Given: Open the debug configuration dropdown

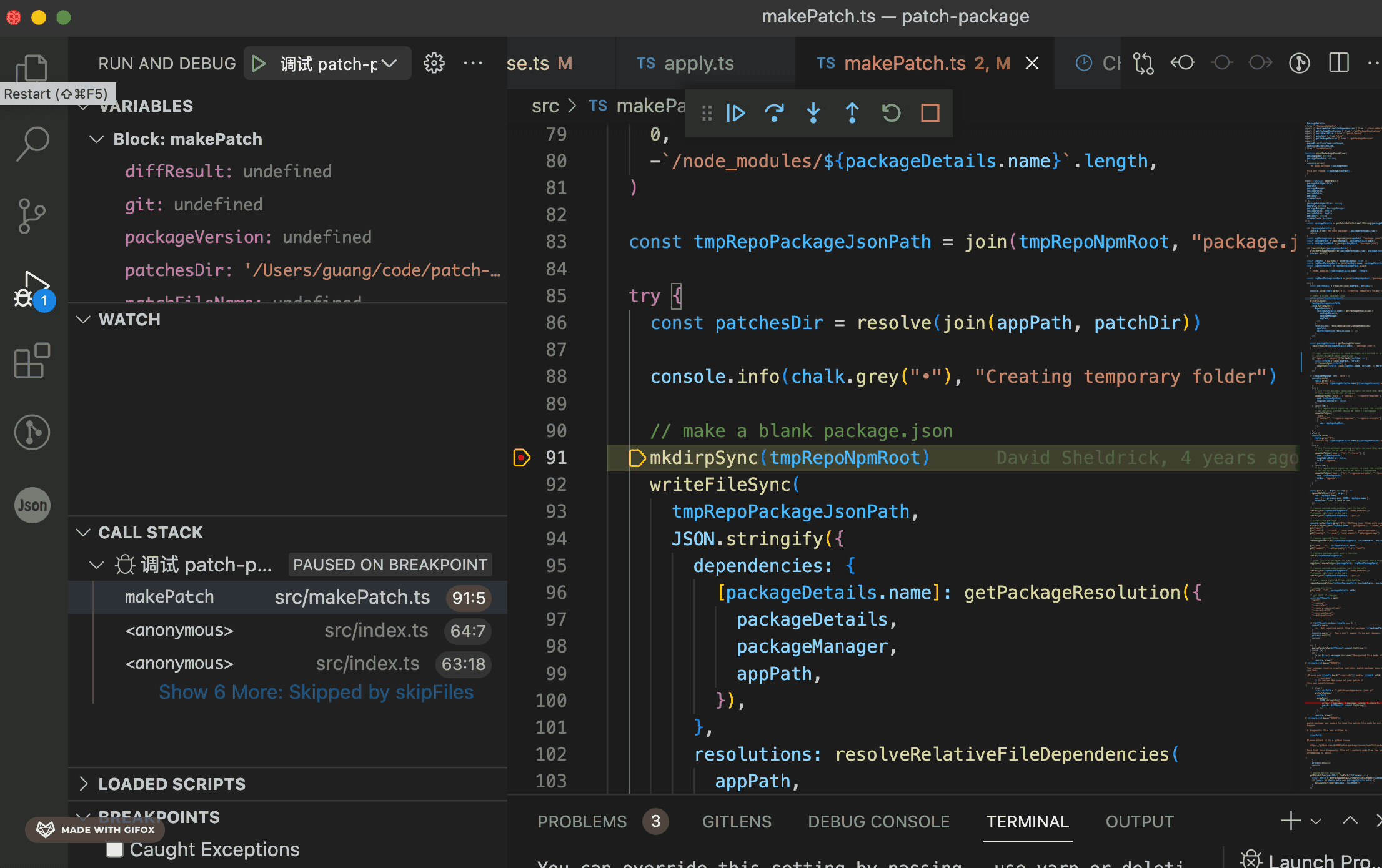Looking at the screenshot, I should (337, 63).
